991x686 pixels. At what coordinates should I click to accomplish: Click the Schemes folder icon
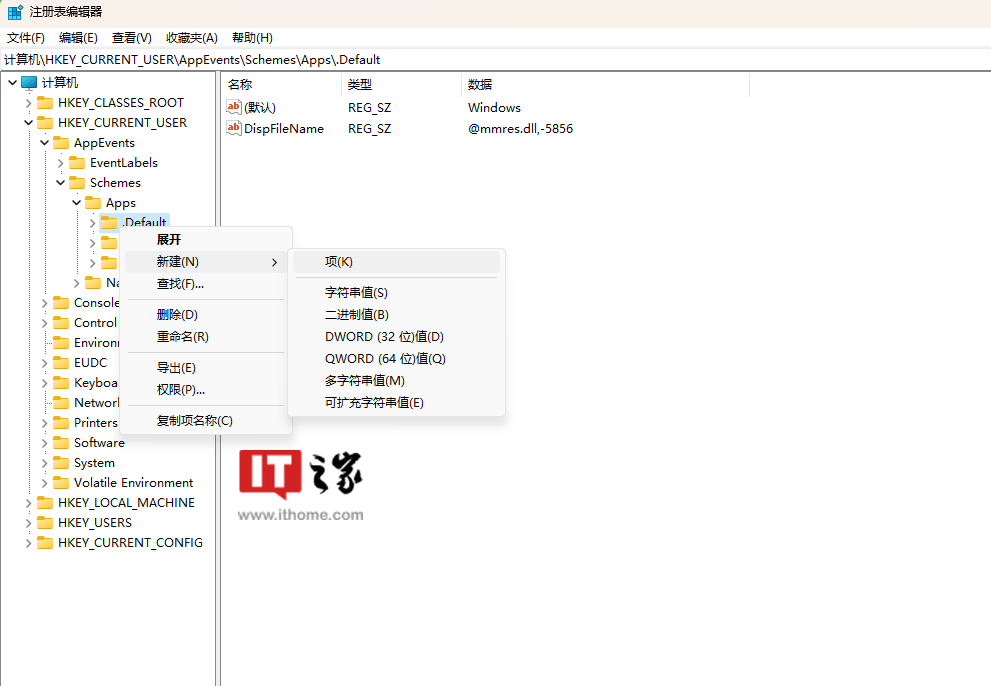[77, 182]
